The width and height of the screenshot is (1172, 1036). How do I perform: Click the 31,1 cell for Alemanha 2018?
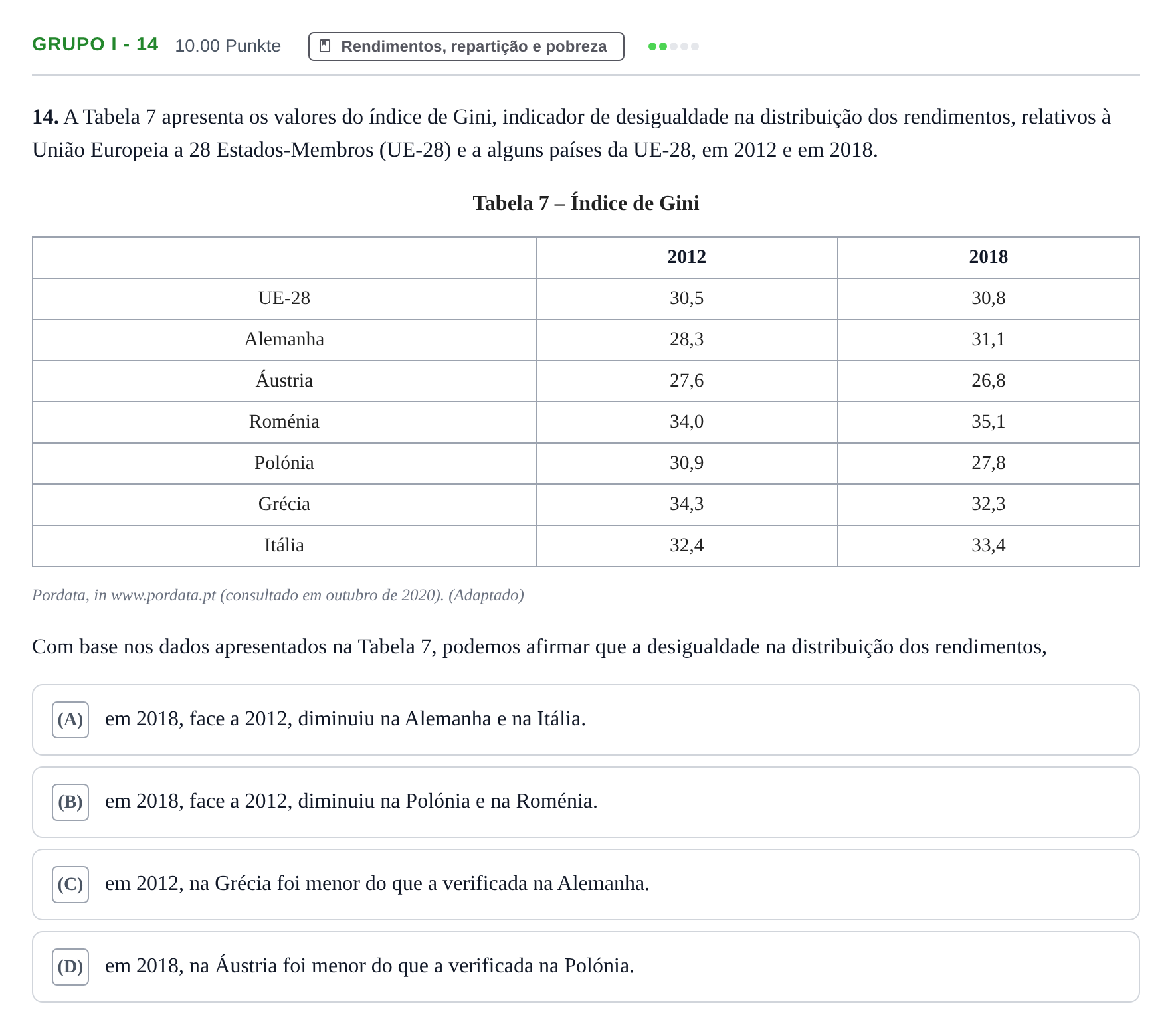988,339
